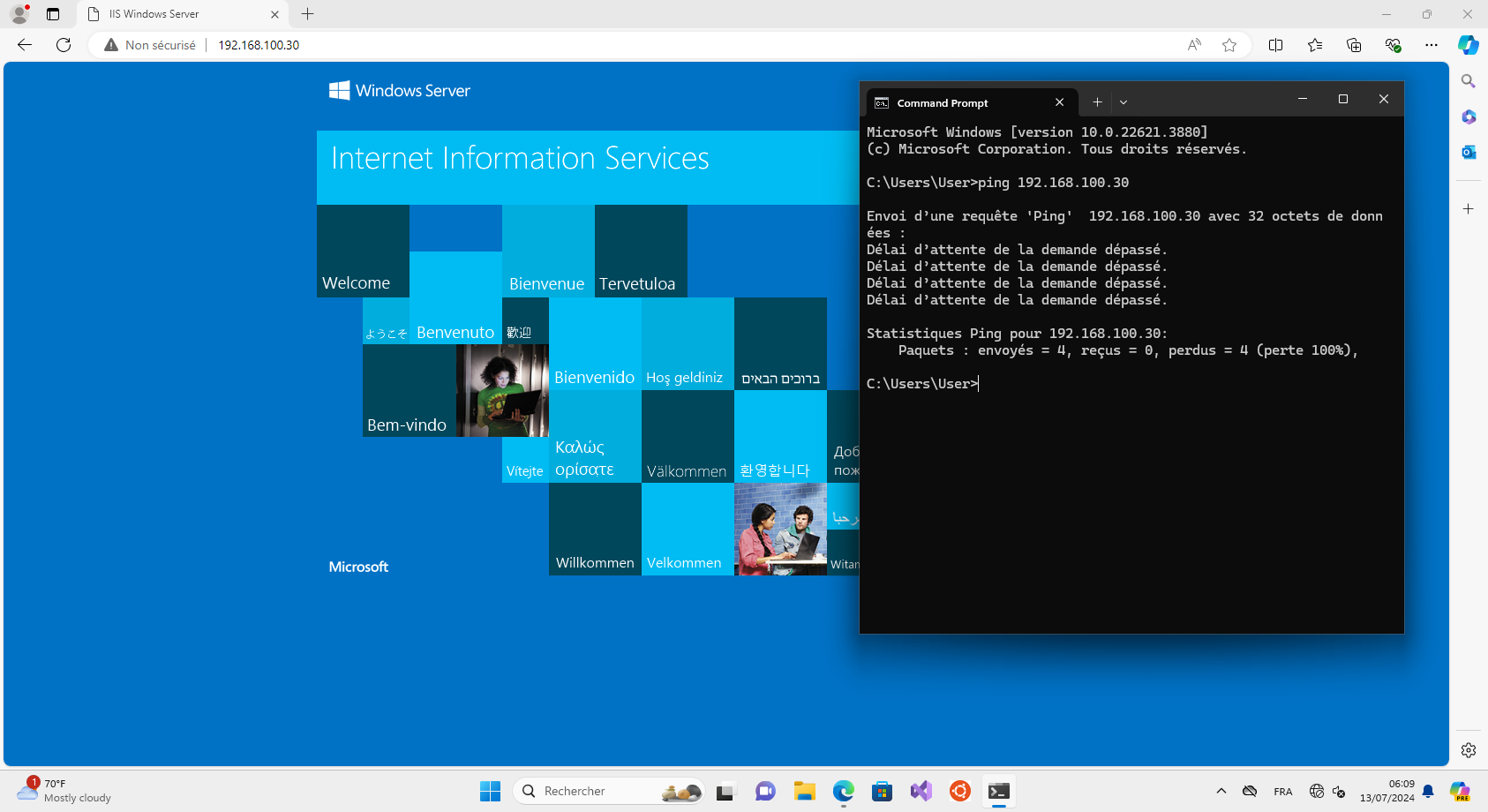Open the Collections icon in Edge toolbar

(1354, 45)
